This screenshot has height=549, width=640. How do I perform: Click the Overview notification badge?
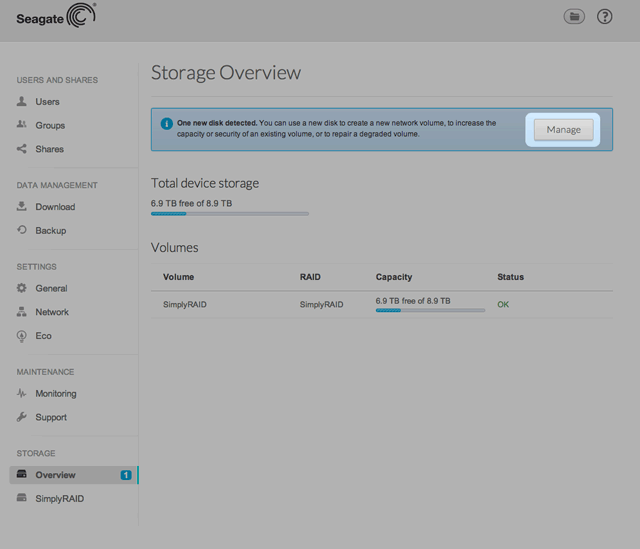(x=126, y=475)
